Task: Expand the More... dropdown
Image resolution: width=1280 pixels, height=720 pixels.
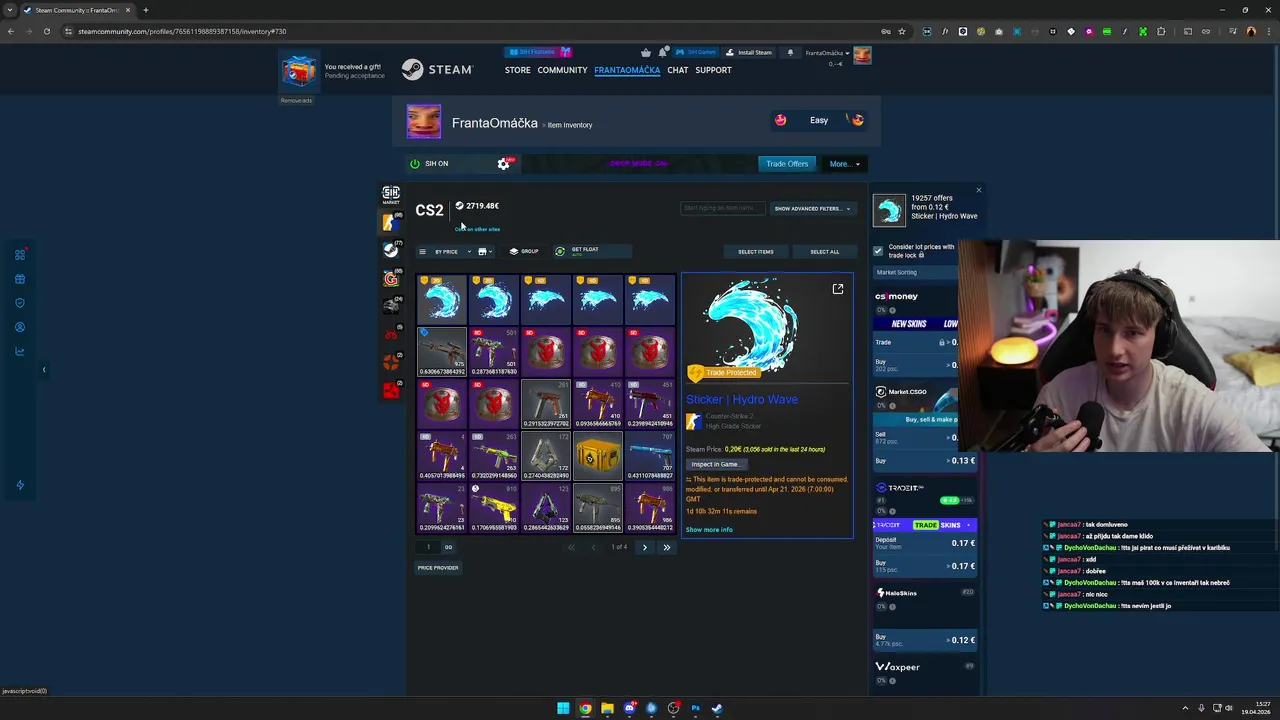Action: click(x=844, y=164)
